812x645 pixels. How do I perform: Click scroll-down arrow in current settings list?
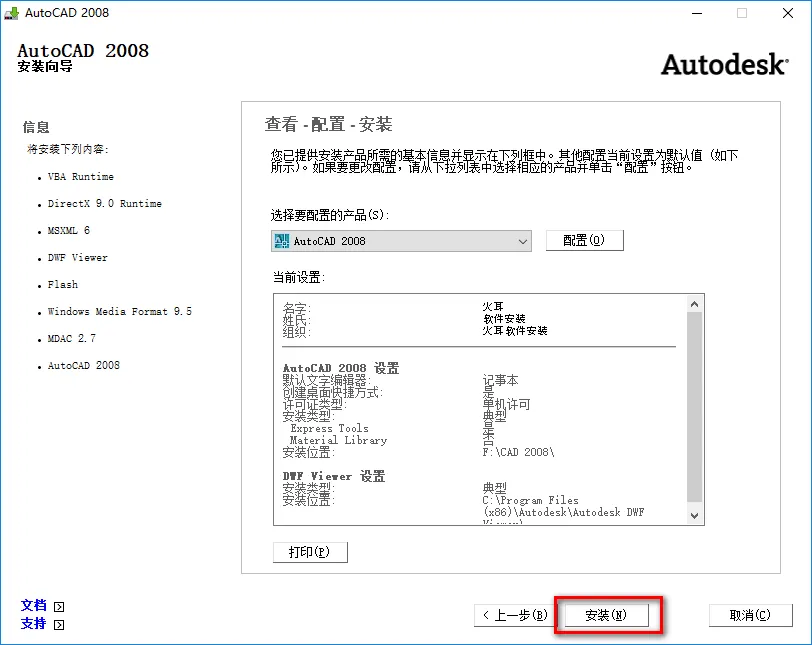[694, 516]
